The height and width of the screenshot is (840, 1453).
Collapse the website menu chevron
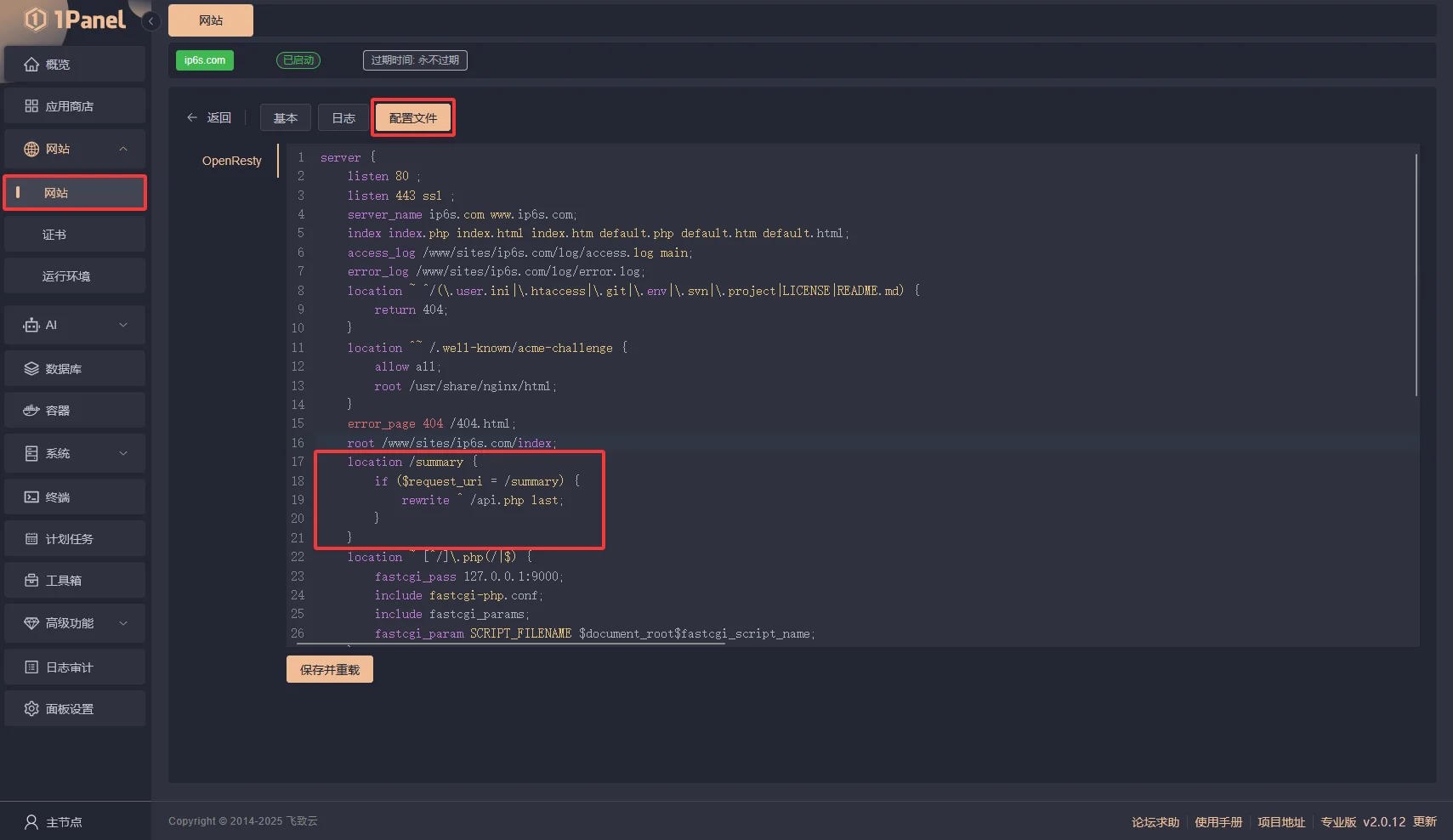click(123, 149)
